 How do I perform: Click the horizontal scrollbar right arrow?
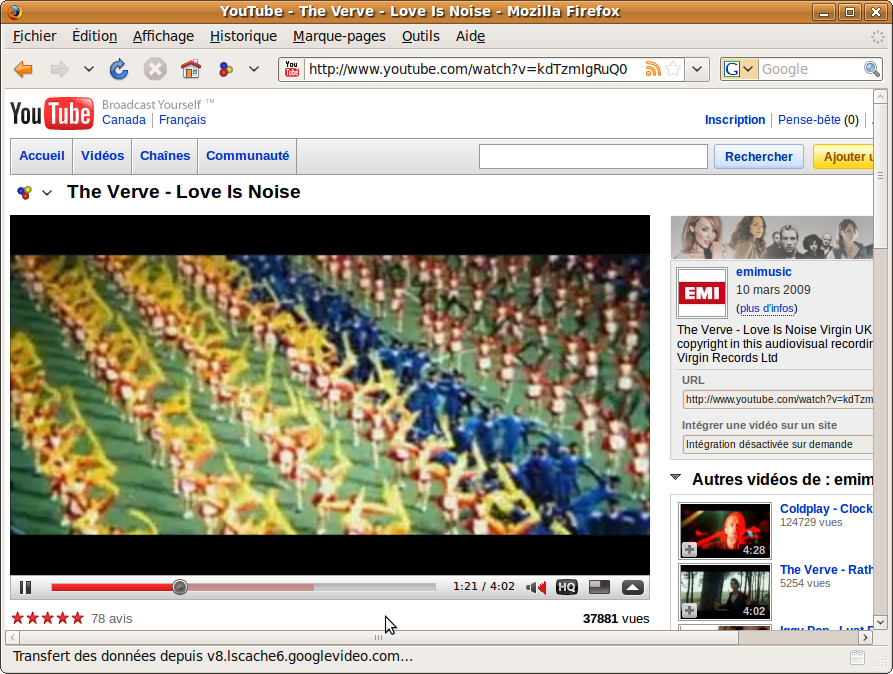tap(866, 638)
